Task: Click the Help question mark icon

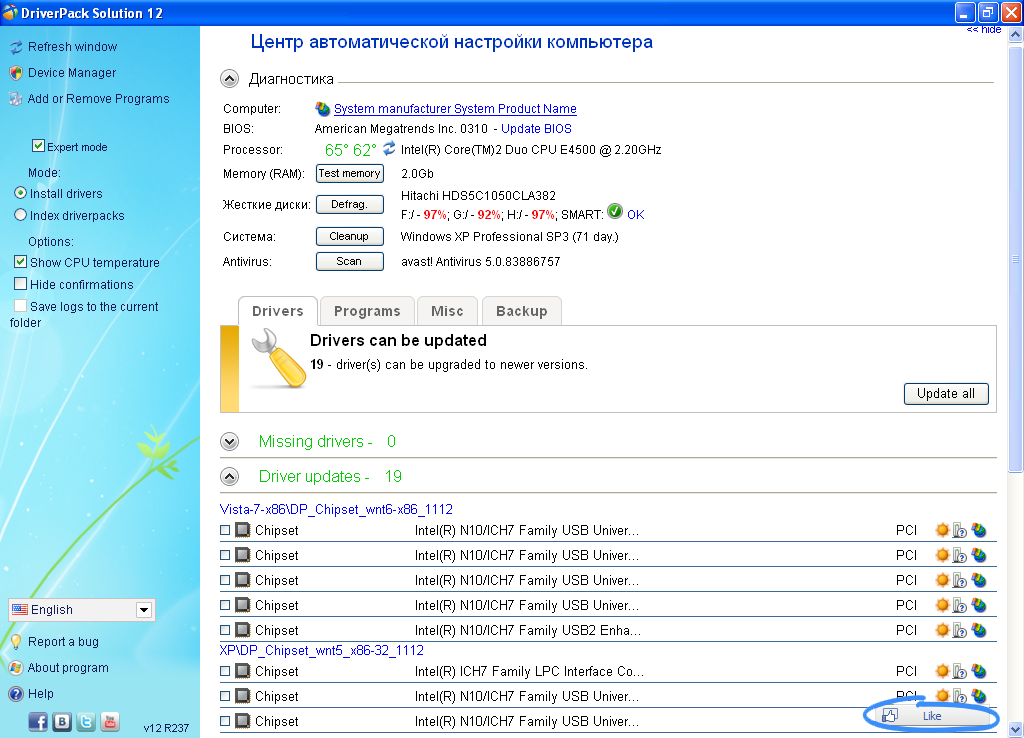Action: tap(16, 694)
